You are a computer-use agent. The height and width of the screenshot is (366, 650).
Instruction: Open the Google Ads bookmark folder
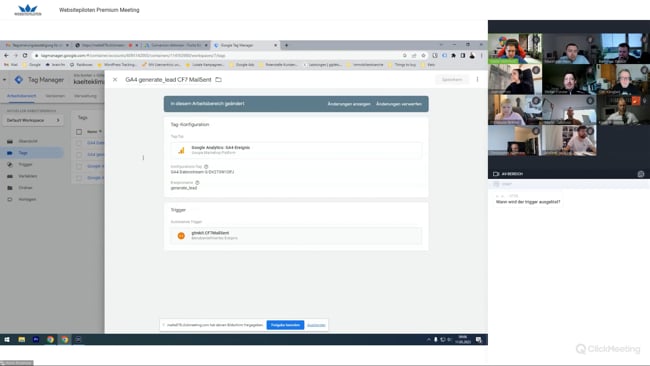[243, 65]
